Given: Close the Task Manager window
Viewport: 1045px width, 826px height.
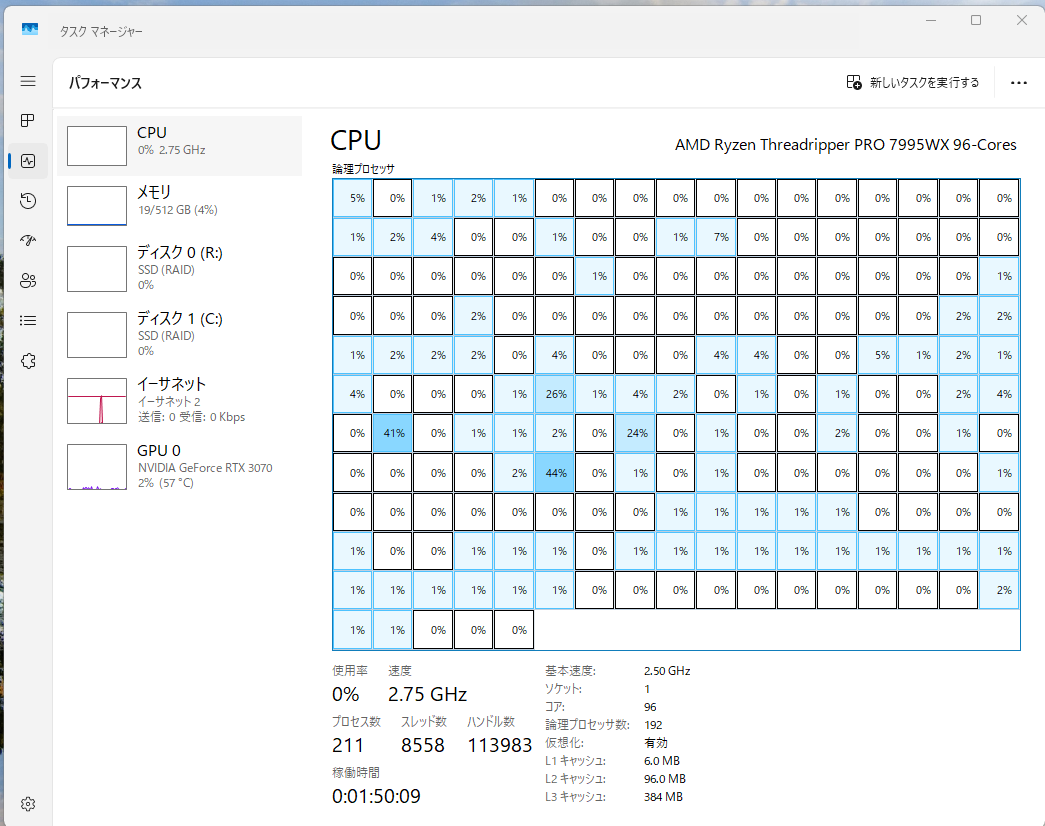Looking at the screenshot, I should click(x=1021, y=21).
